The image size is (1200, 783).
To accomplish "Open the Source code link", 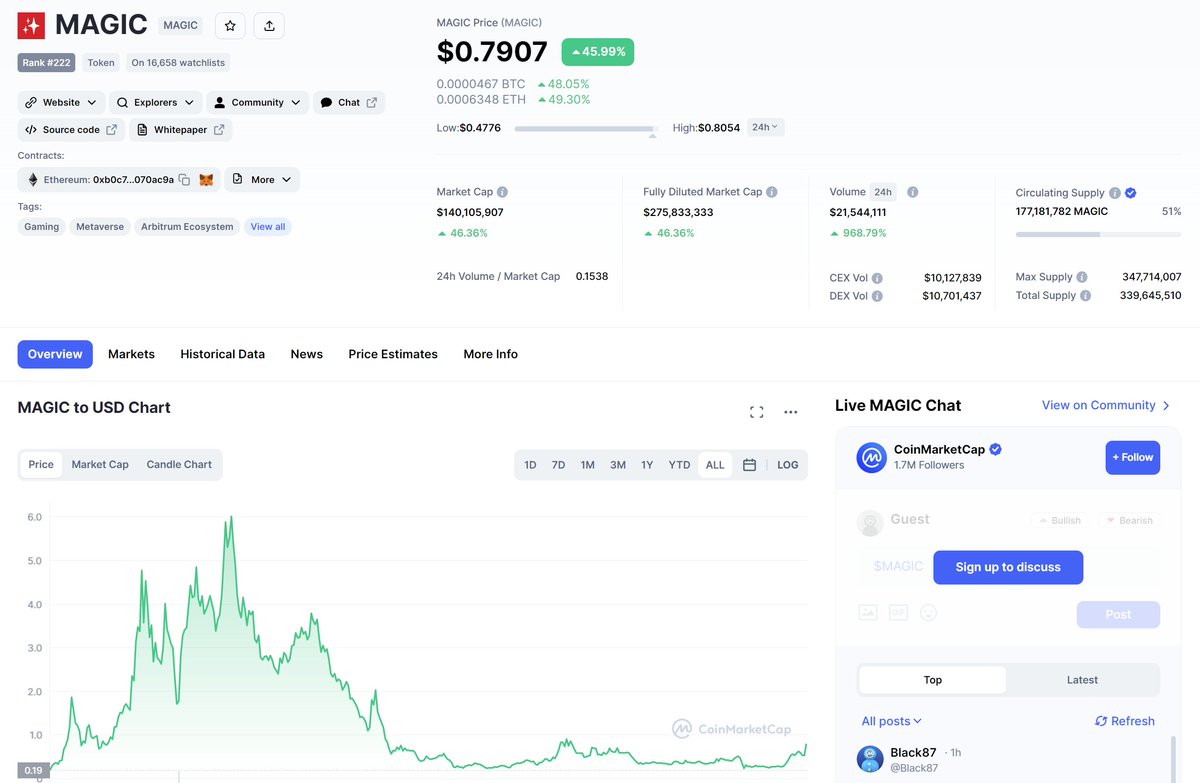I will 71,130.
